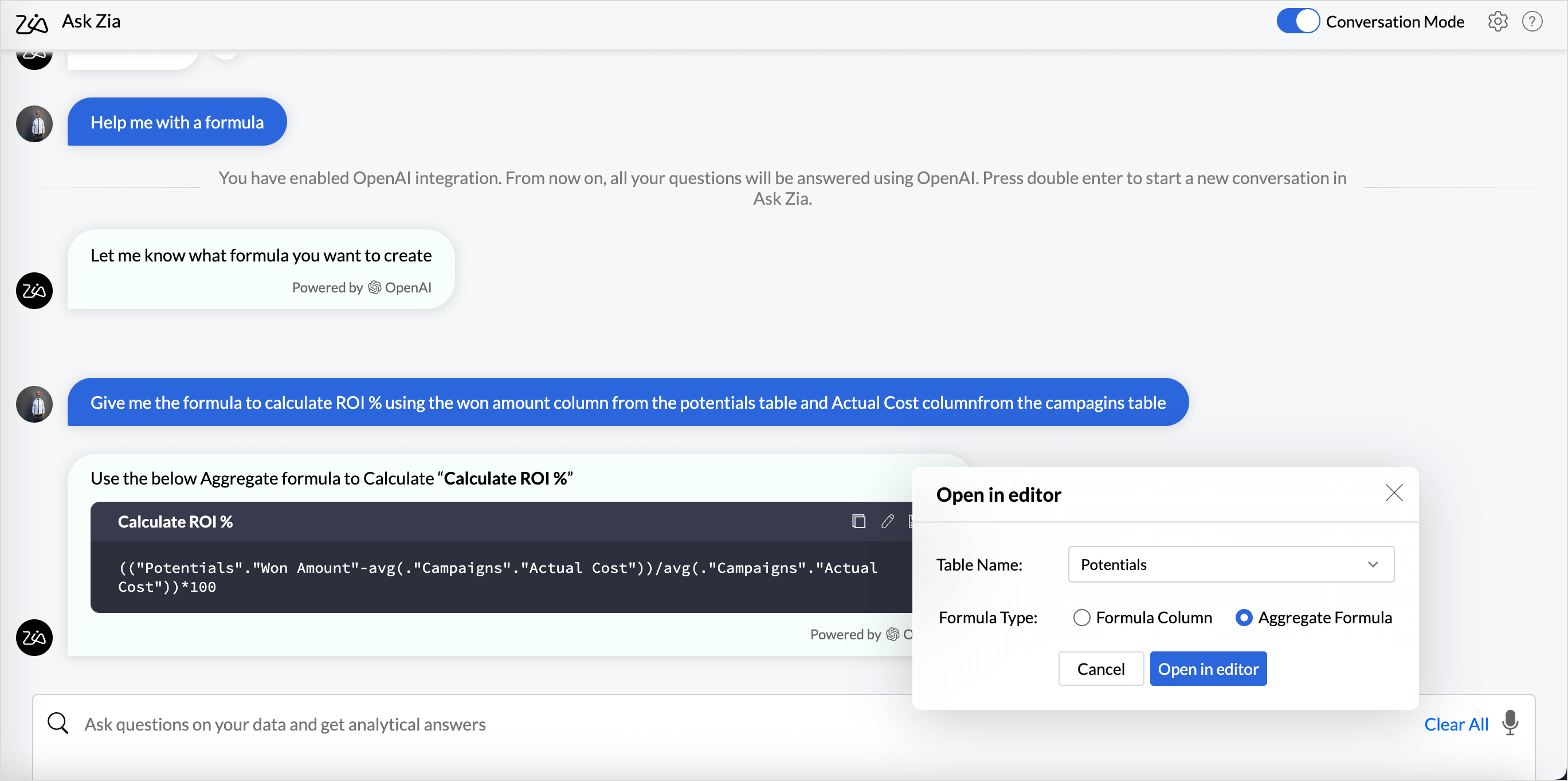Click the blue Open in editor button
Image resolution: width=1568 pixels, height=781 pixels.
pyautogui.click(x=1208, y=669)
